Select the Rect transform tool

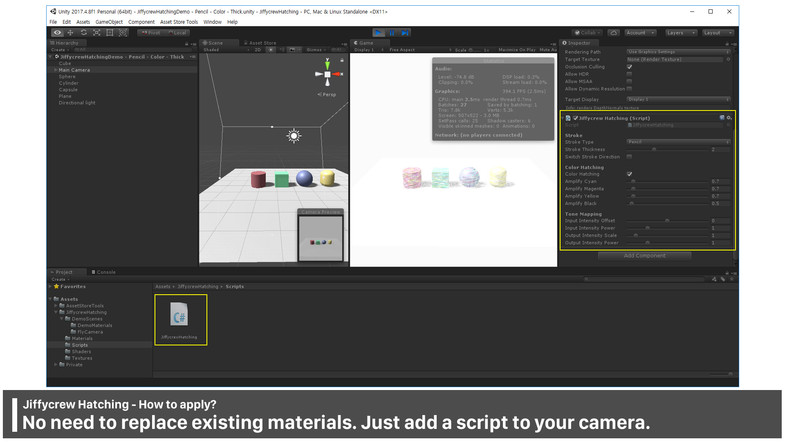110,33
